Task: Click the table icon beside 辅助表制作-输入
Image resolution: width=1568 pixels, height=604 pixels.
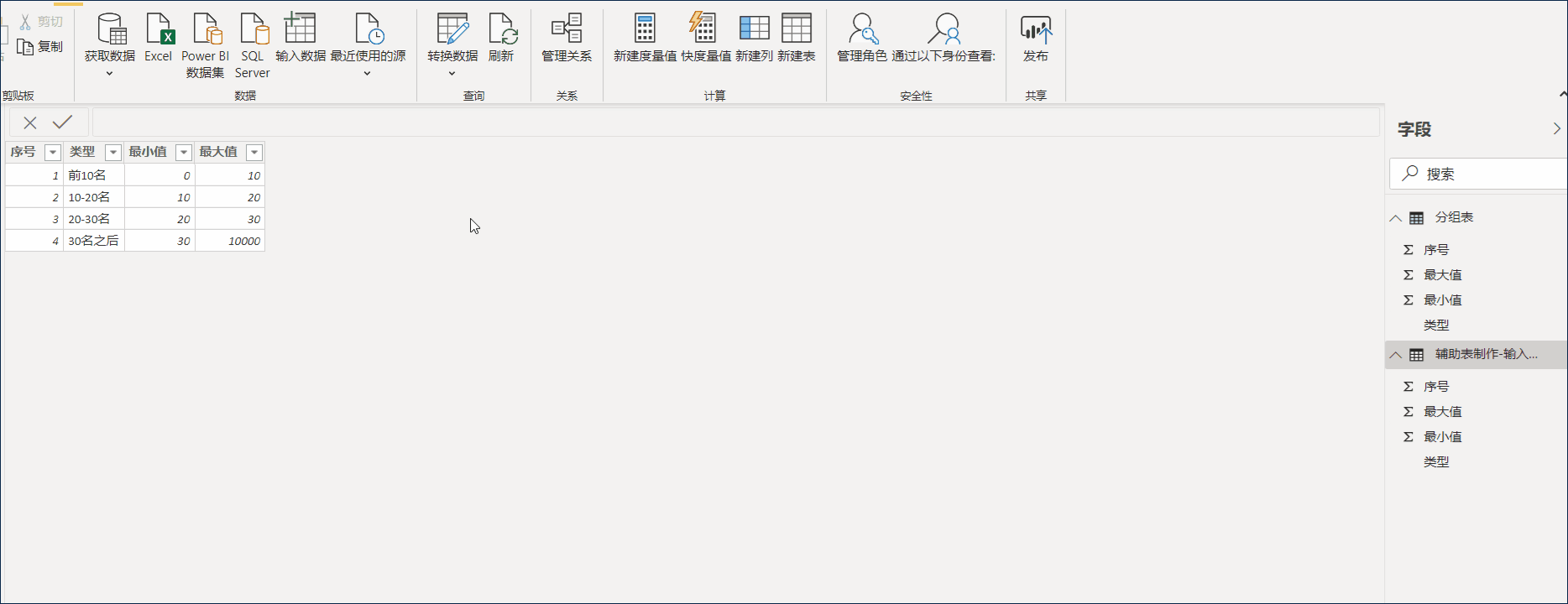Action: (x=1416, y=355)
